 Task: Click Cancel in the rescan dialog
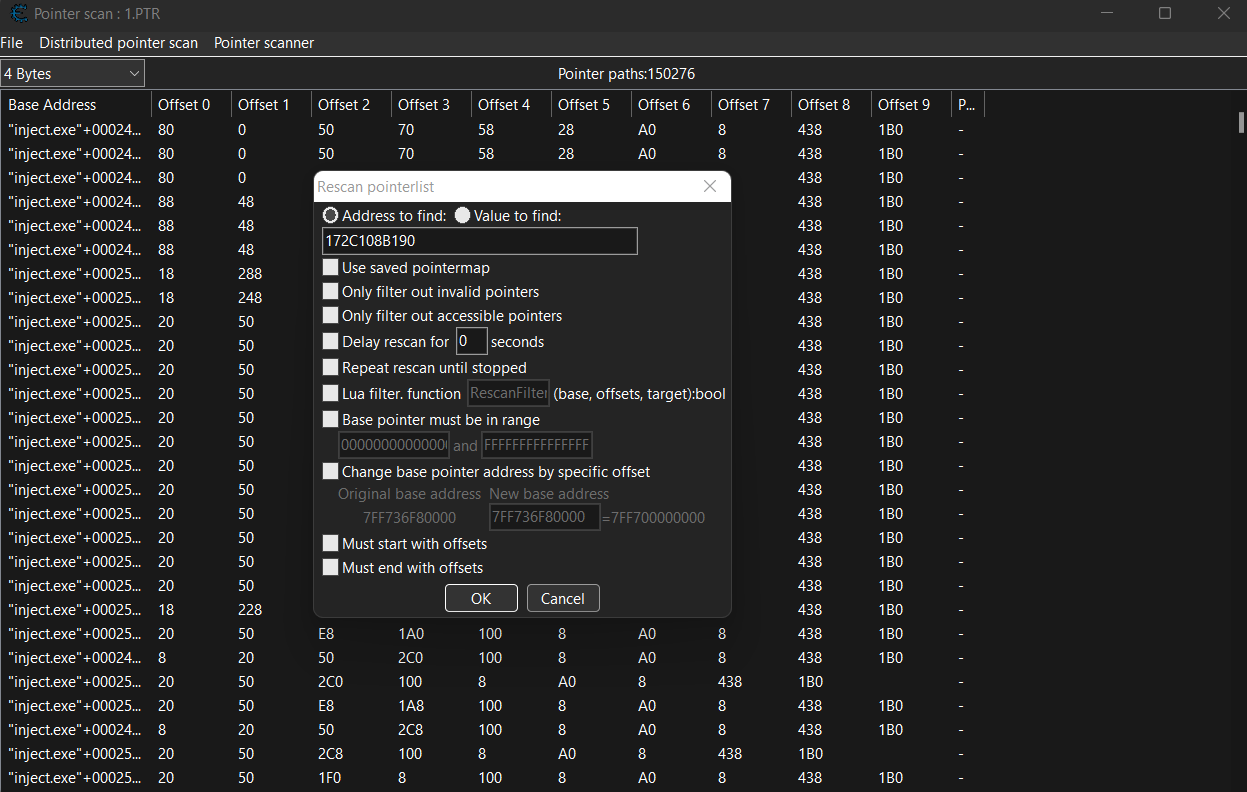(563, 598)
